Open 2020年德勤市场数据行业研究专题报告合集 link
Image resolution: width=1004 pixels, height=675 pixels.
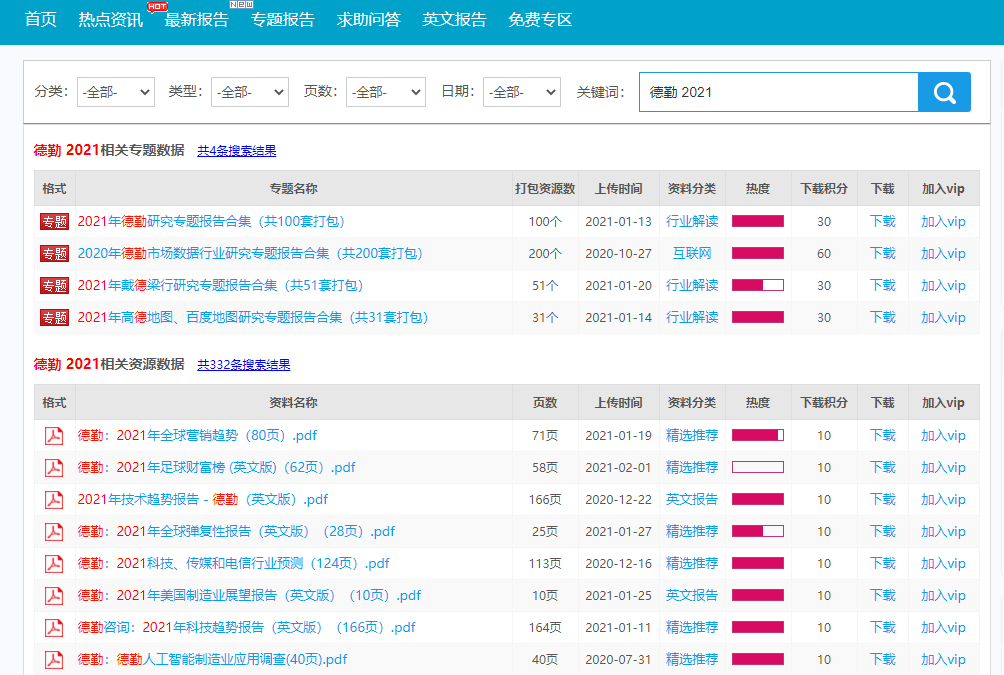tap(250, 254)
